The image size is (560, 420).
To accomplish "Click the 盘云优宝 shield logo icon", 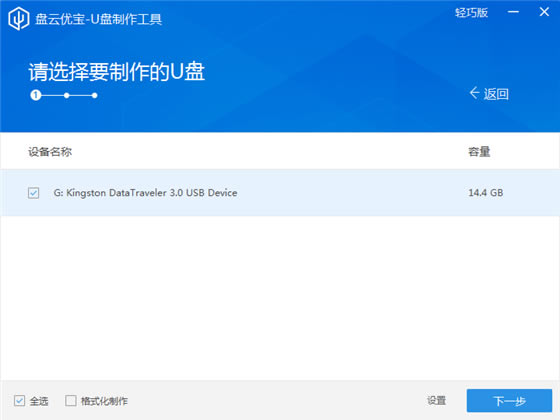I will pyautogui.click(x=19, y=19).
